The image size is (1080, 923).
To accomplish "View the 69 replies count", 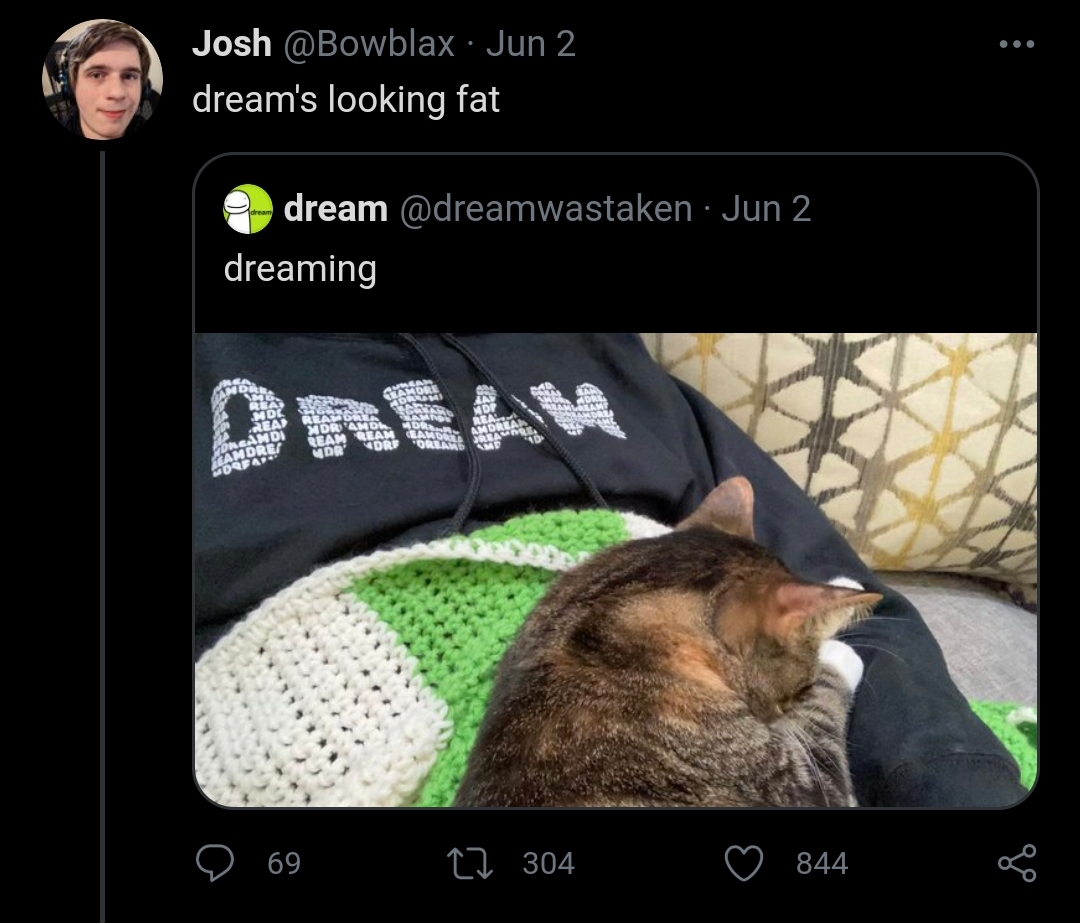I will click(284, 864).
